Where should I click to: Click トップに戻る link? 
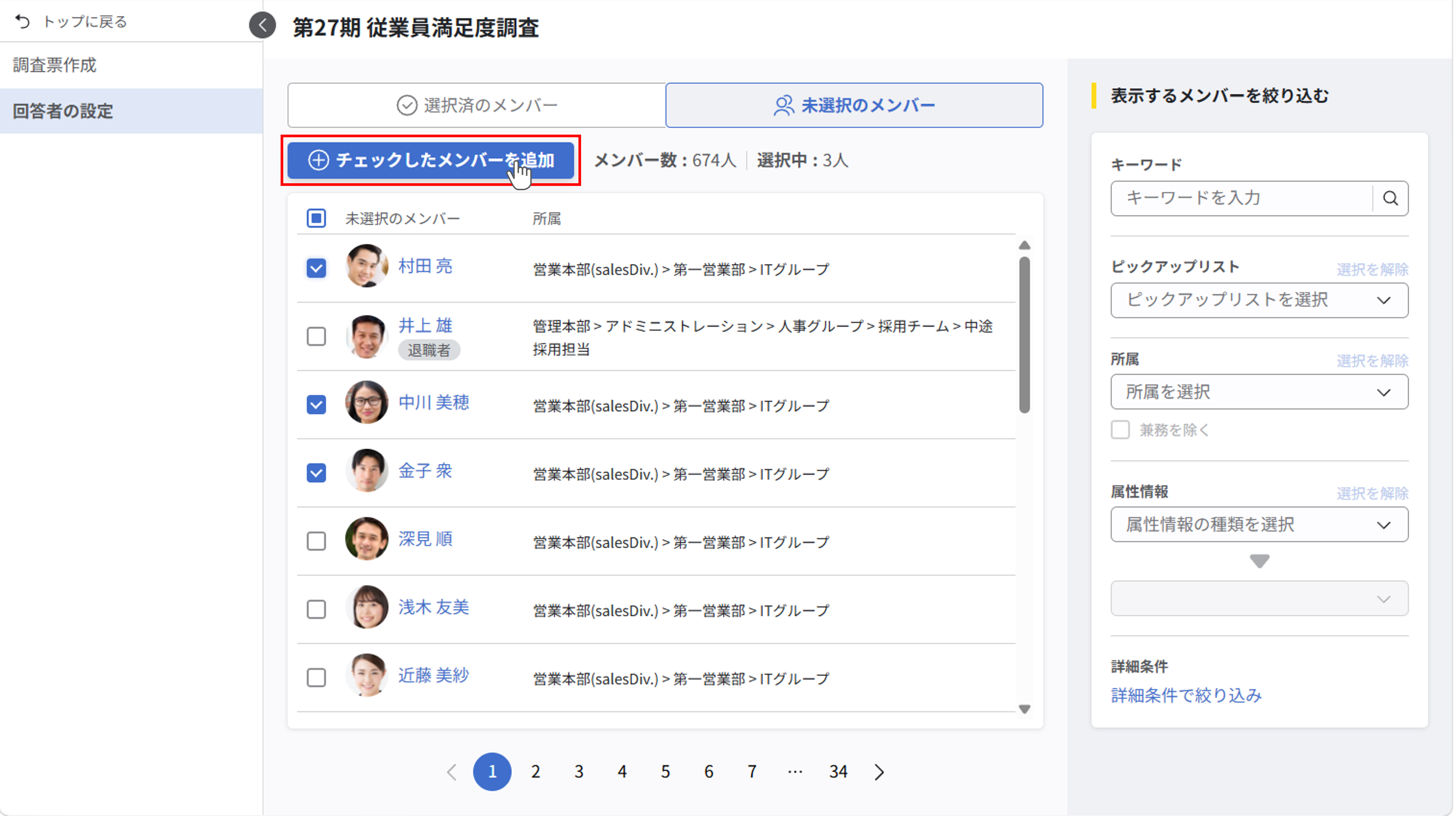[85, 22]
